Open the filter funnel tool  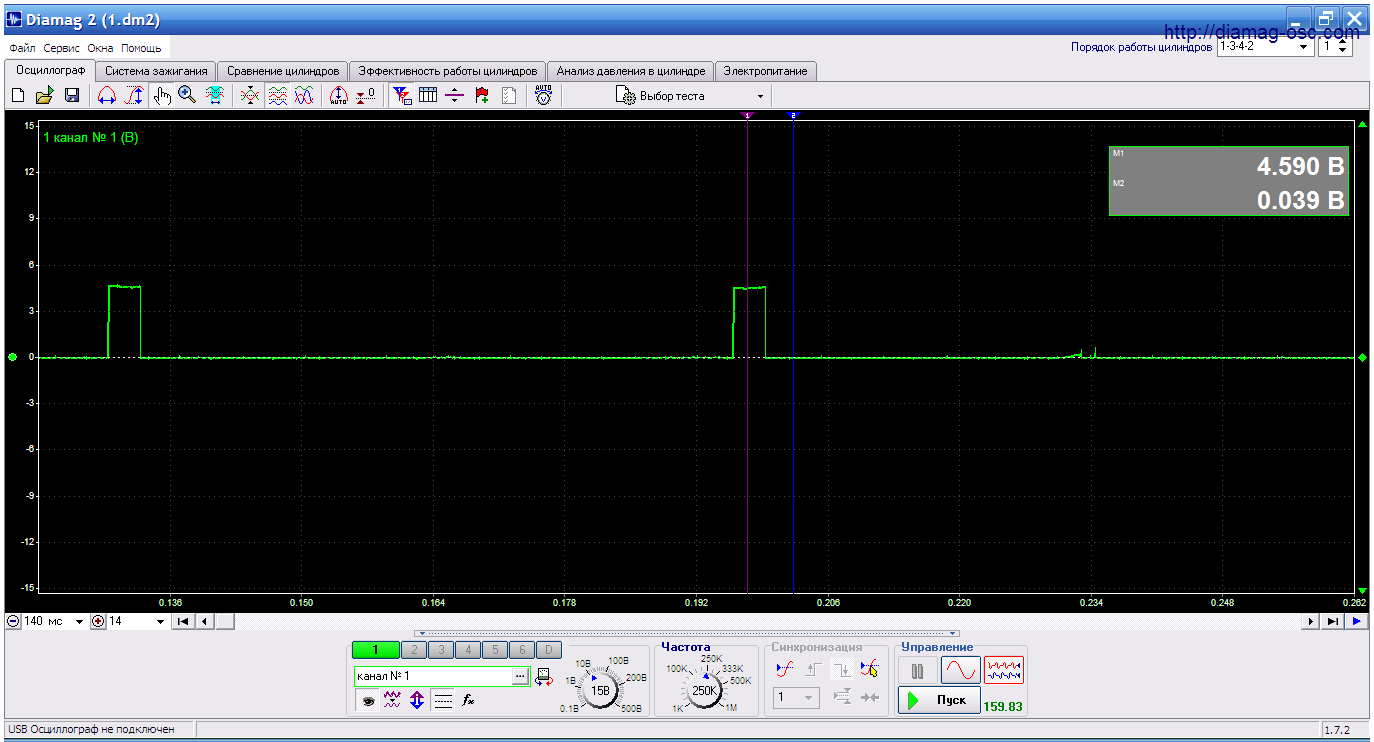(402, 96)
